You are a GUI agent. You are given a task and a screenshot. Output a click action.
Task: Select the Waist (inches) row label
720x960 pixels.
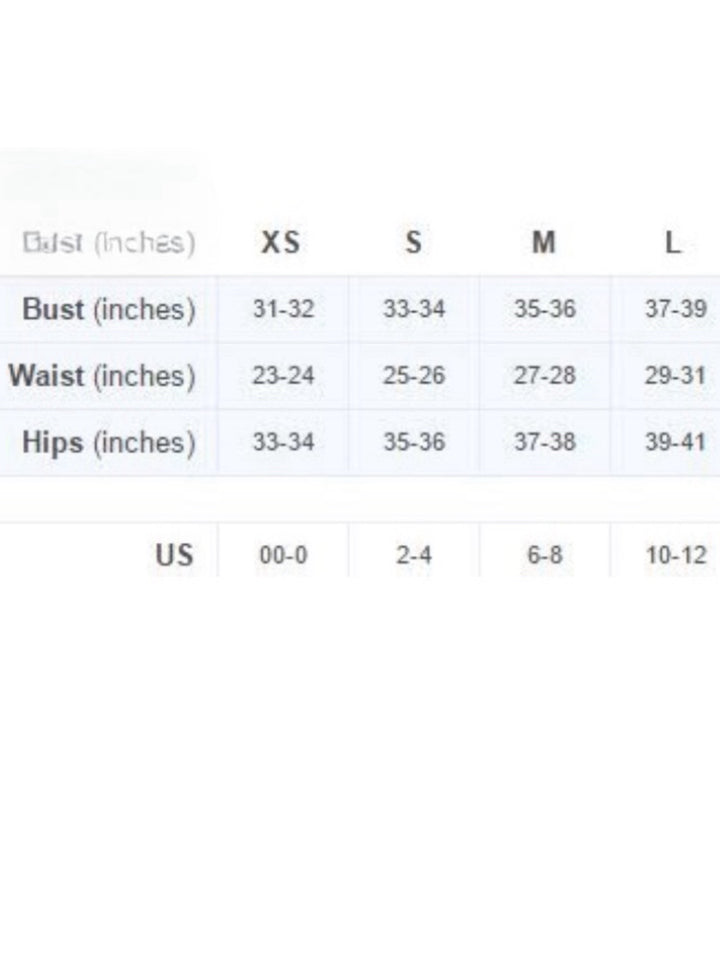102,376
